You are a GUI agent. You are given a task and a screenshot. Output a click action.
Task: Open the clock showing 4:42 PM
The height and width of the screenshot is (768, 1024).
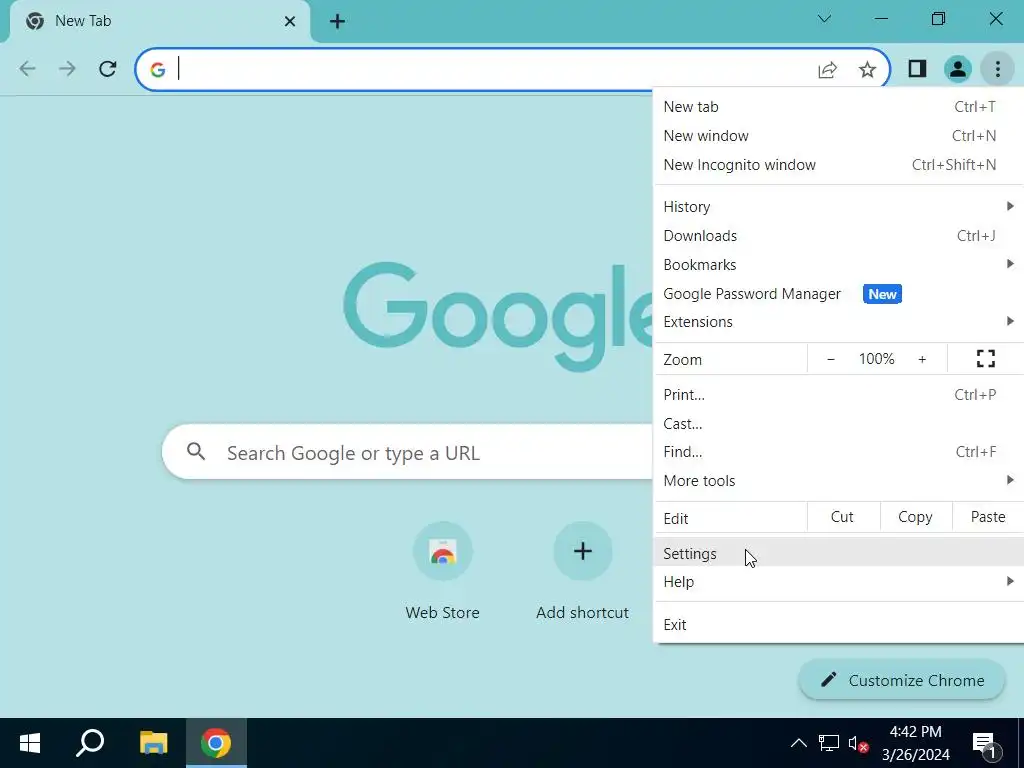[x=916, y=743]
